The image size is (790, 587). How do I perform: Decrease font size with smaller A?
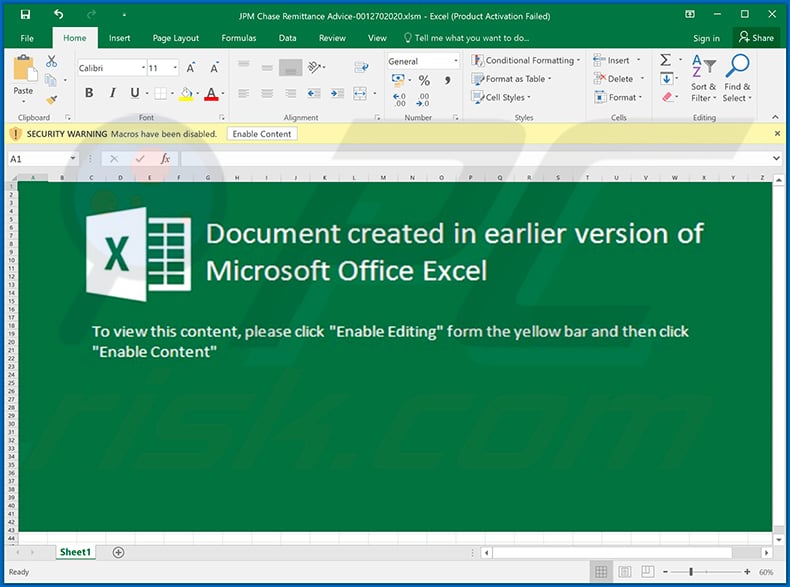pos(214,68)
